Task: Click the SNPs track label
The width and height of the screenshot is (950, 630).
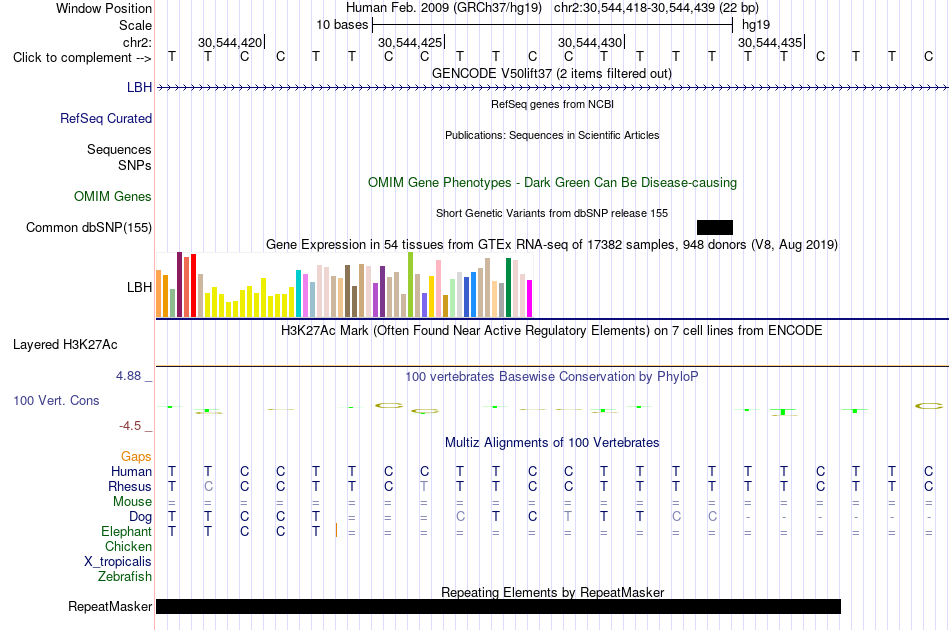Action: 135,165
